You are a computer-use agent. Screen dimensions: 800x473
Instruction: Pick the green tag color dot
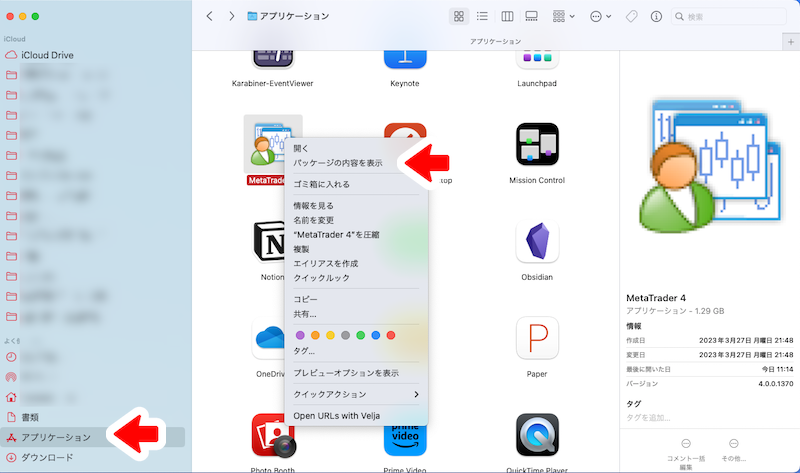click(361, 335)
